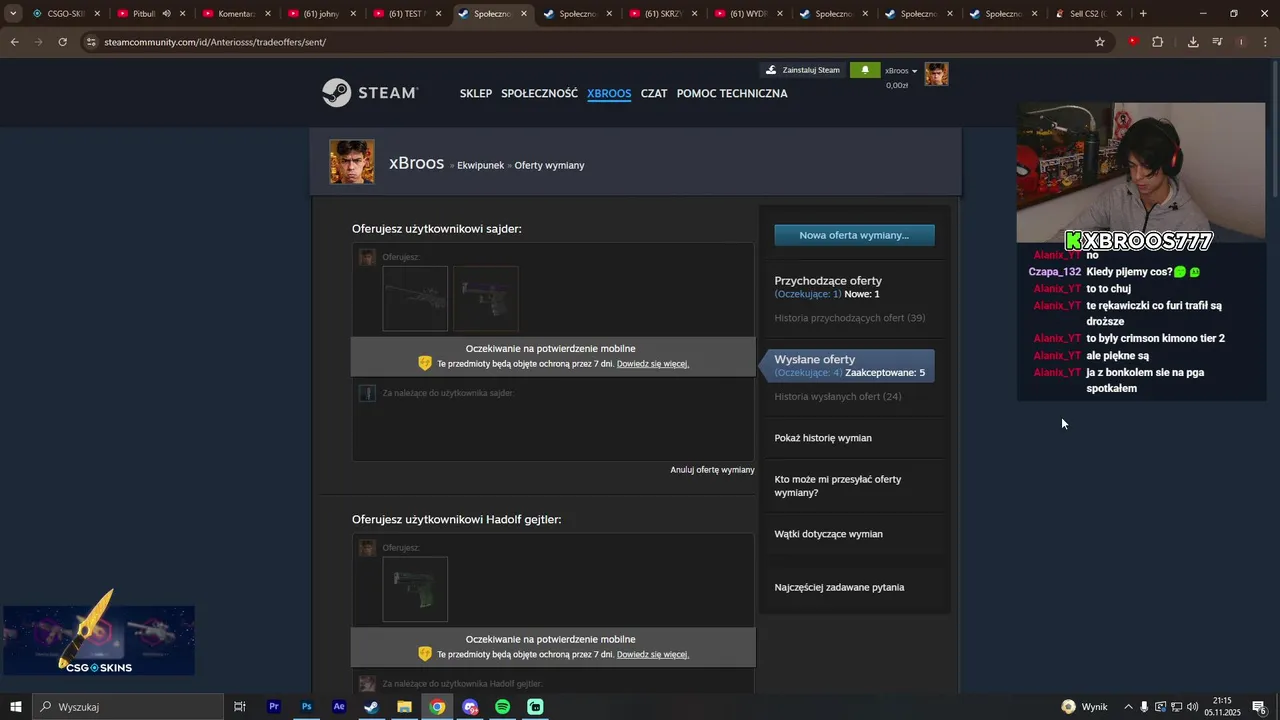This screenshot has height=720, width=1280.
Task: Click the site info icon in address bar
Action: [x=91, y=42]
